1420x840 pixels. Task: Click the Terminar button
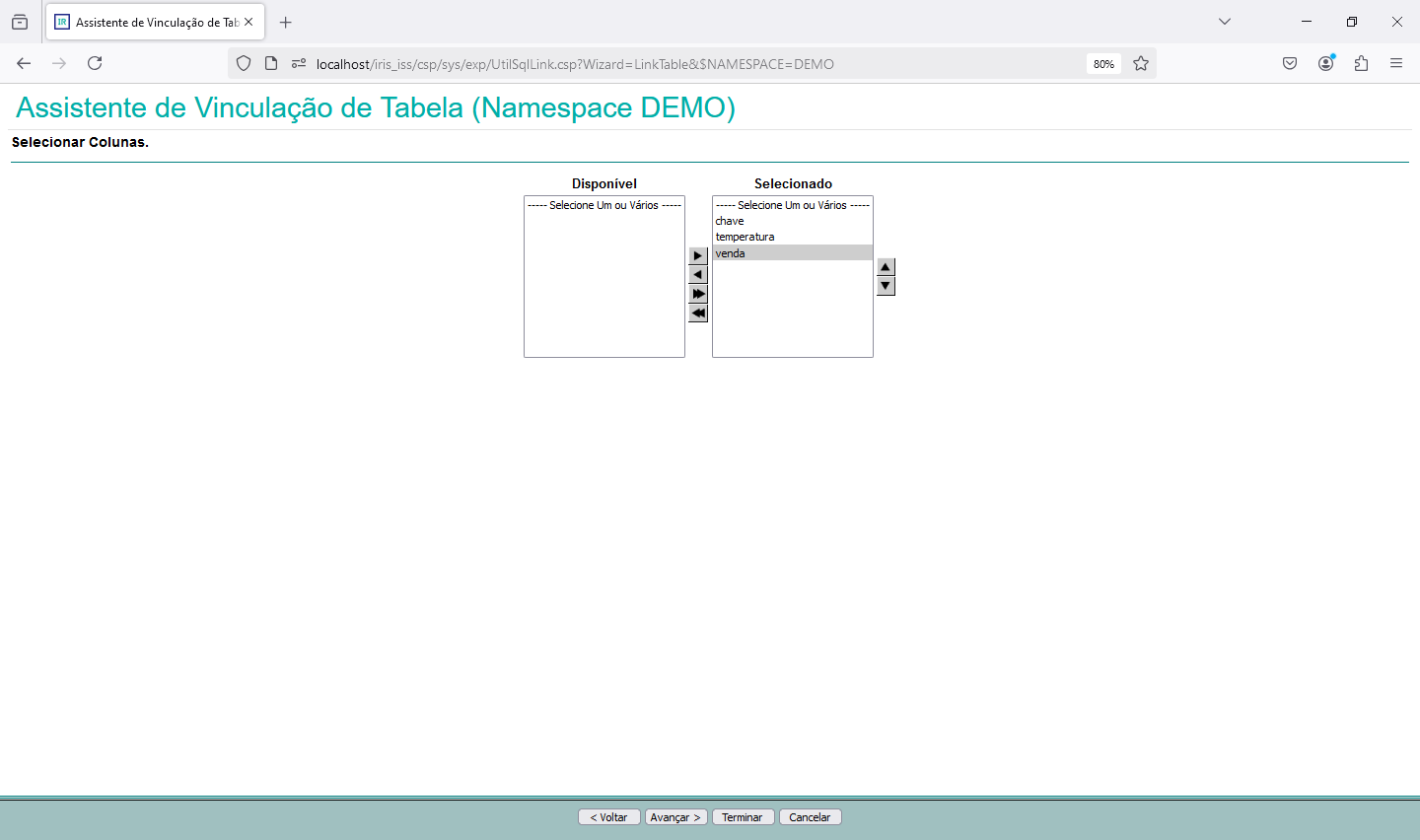click(743, 817)
